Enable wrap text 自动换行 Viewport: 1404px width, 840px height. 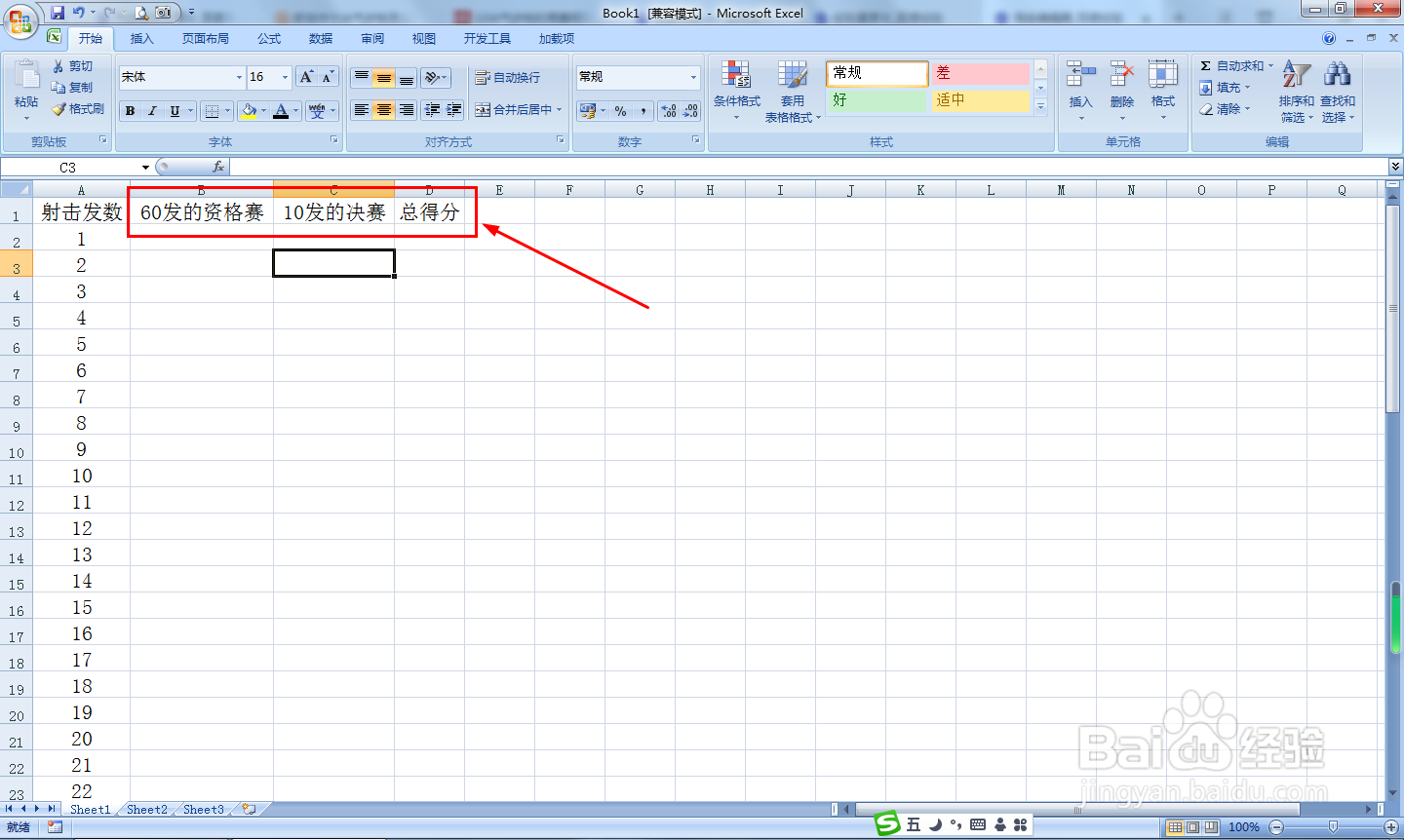tap(507, 78)
